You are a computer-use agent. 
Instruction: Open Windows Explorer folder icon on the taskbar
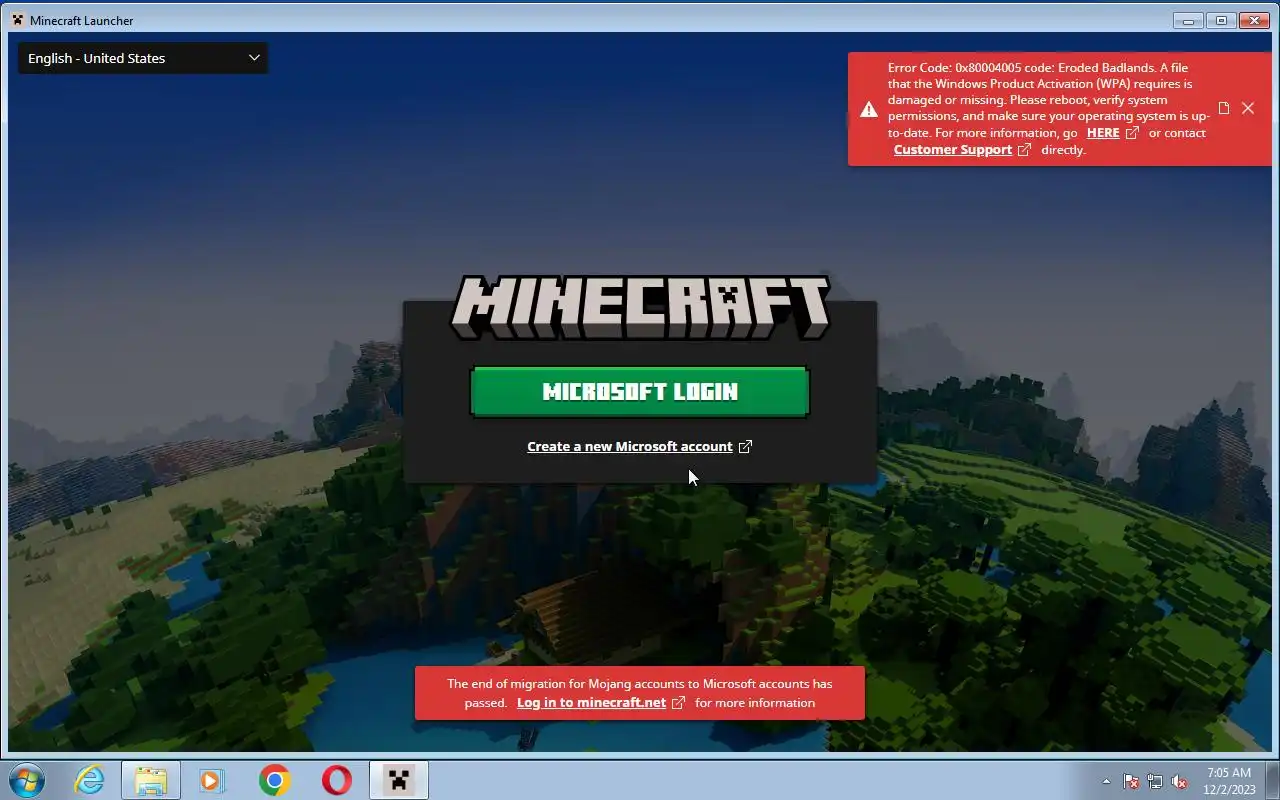coord(151,780)
